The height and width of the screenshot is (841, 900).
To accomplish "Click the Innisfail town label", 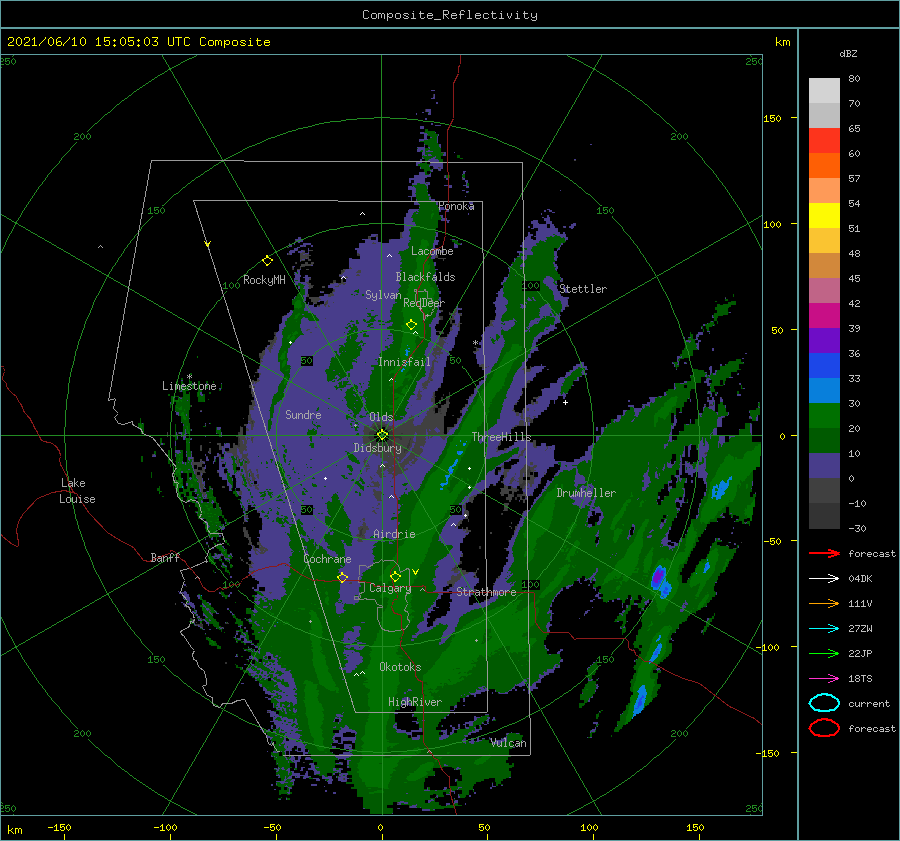I will pyautogui.click(x=404, y=362).
